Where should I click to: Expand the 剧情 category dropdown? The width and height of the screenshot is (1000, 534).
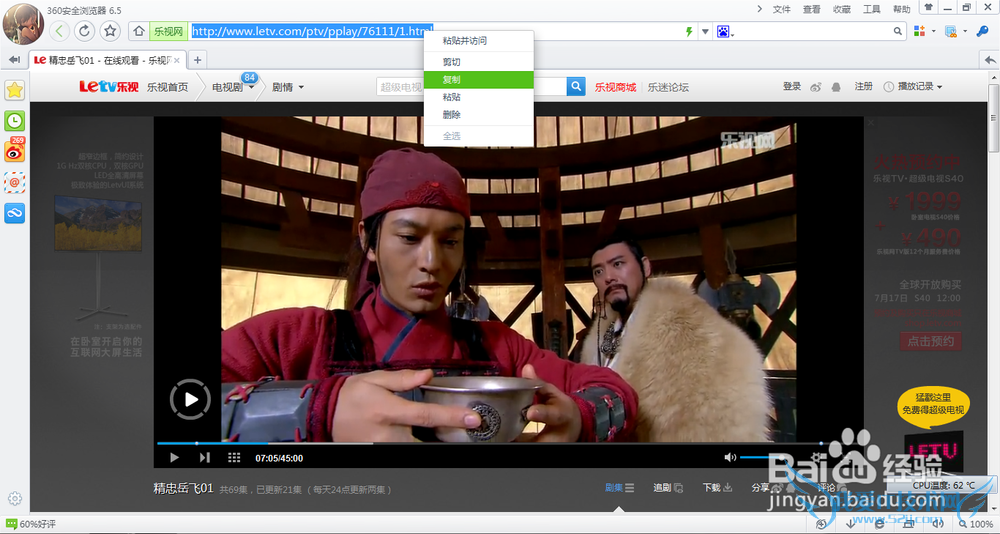click(288, 88)
